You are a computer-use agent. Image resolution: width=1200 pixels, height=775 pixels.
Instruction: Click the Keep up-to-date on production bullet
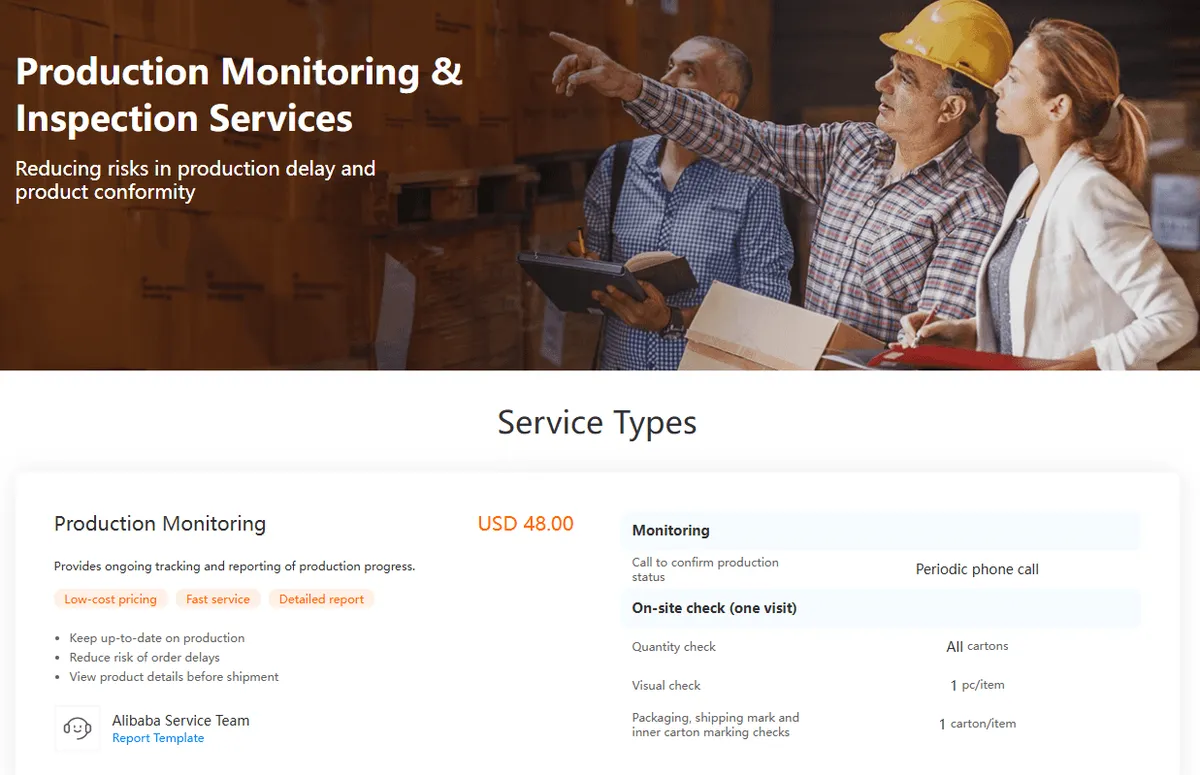(x=157, y=638)
